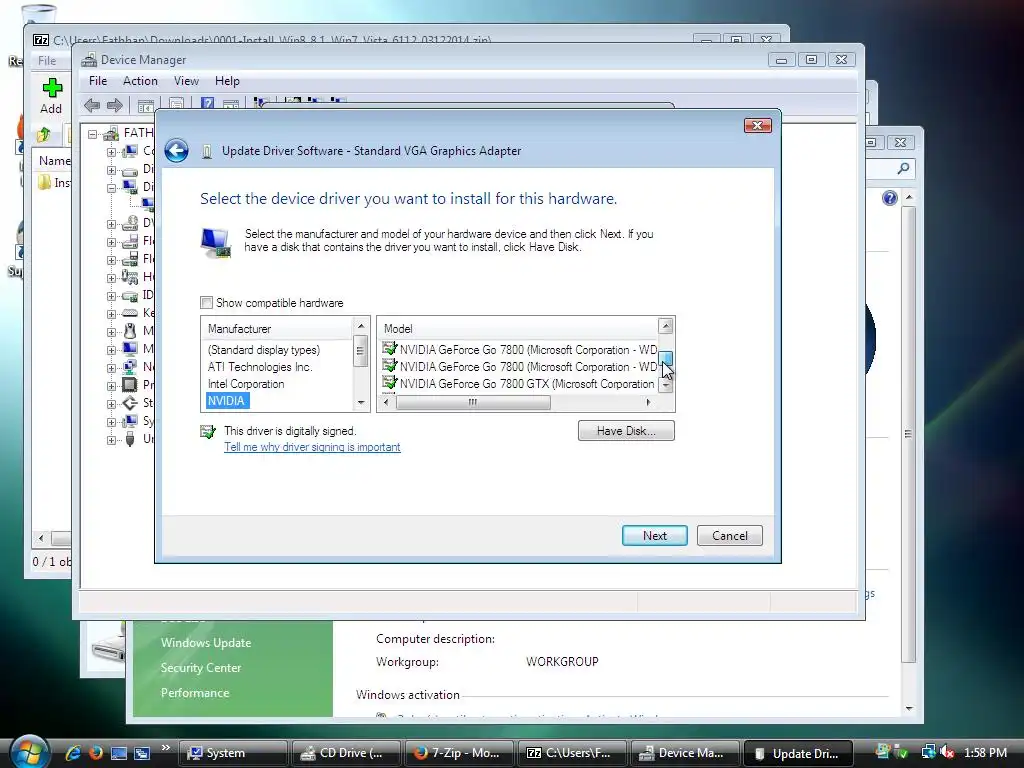Viewport: 1024px width, 768px height.
Task: Expand the USB controllers node in Device Manager
Action: pyautogui.click(x=112, y=440)
